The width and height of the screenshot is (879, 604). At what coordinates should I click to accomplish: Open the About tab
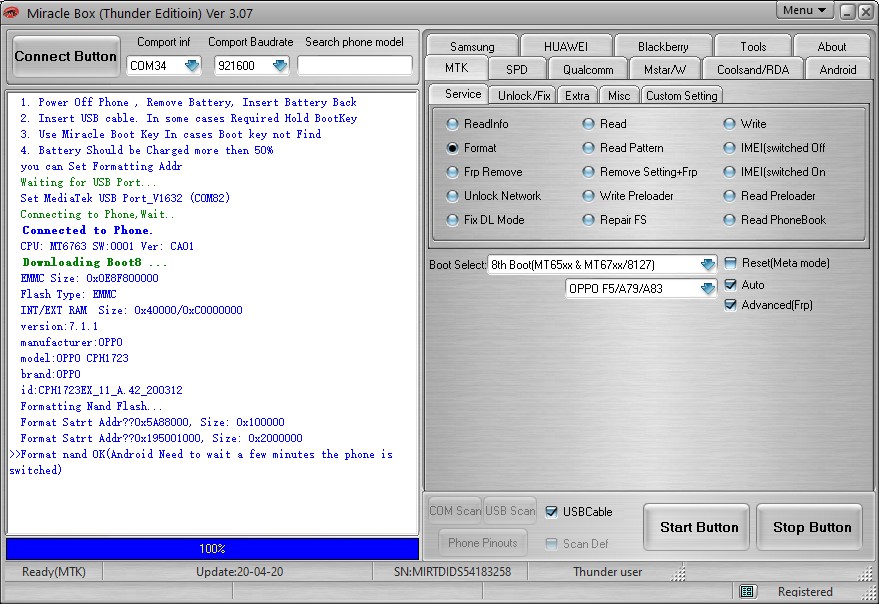831,47
